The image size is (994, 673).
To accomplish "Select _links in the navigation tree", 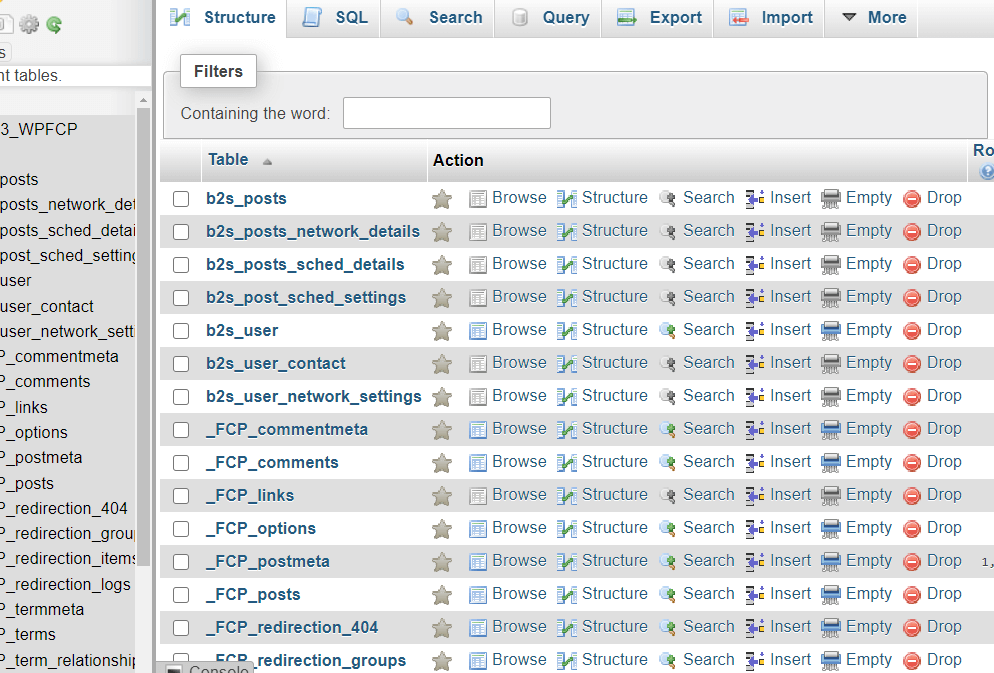I will (x=24, y=407).
